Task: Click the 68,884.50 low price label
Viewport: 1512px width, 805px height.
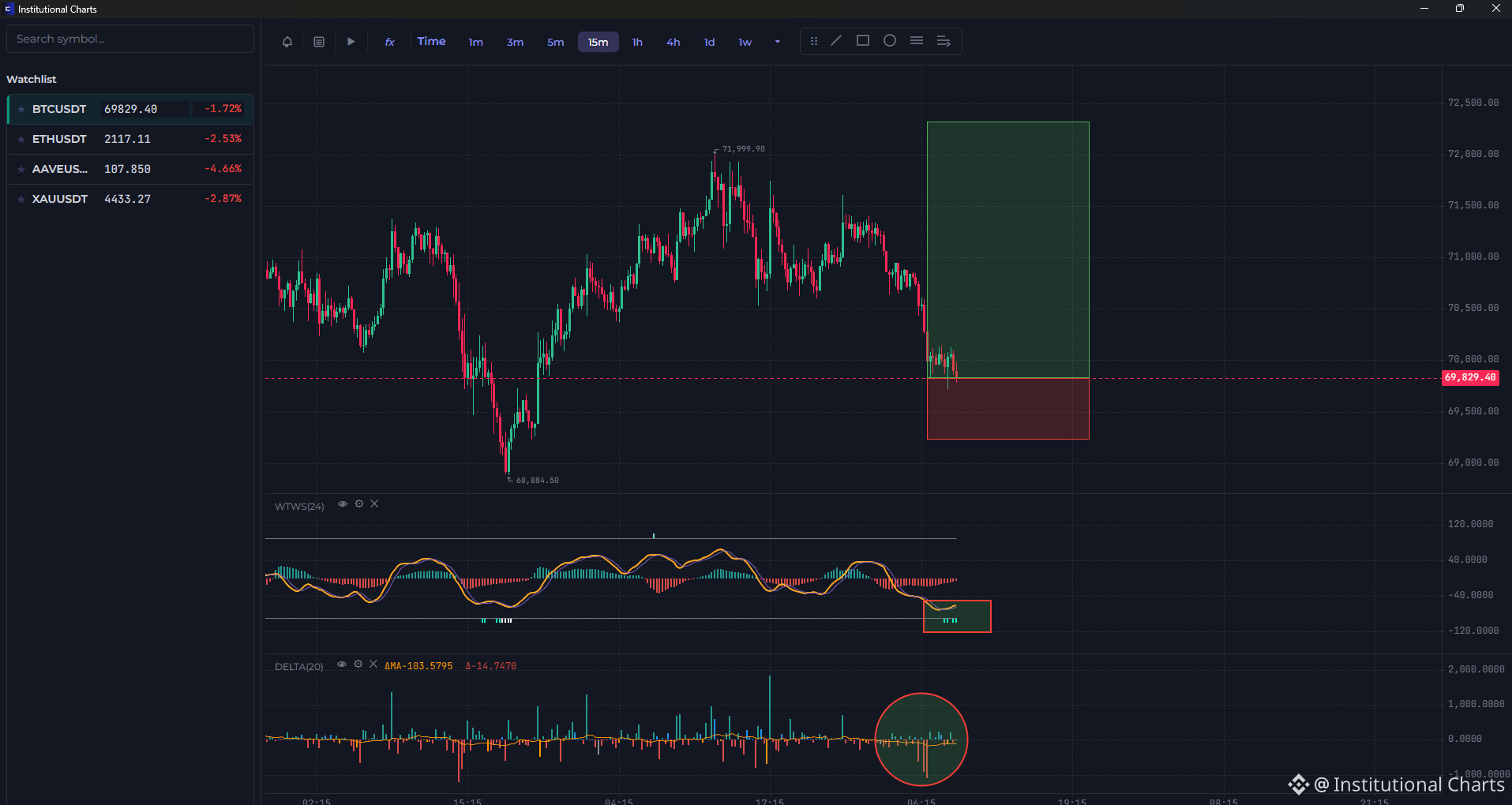Action: [x=537, y=480]
